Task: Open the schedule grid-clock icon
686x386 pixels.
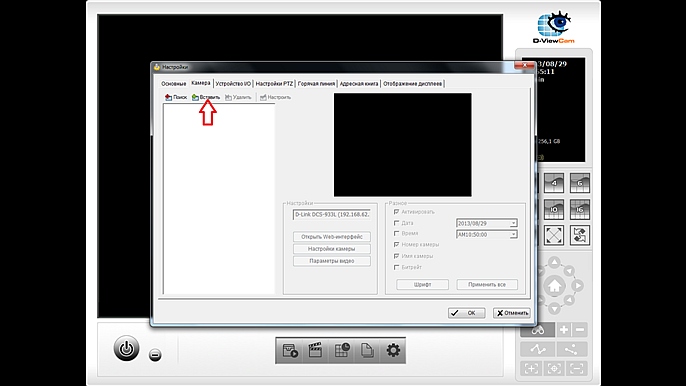Action: coord(342,350)
